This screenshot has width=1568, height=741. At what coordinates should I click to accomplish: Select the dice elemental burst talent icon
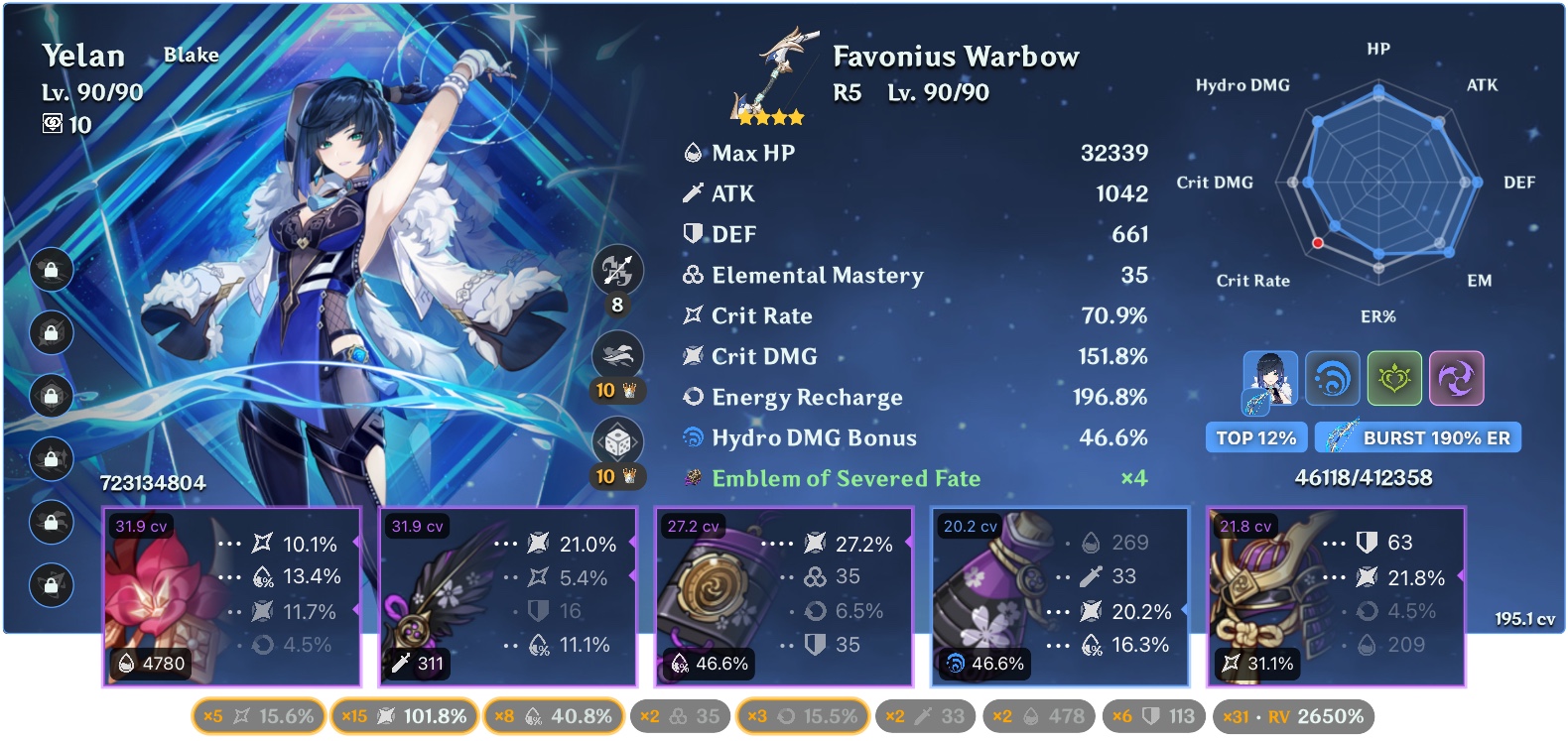click(x=617, y=441)
